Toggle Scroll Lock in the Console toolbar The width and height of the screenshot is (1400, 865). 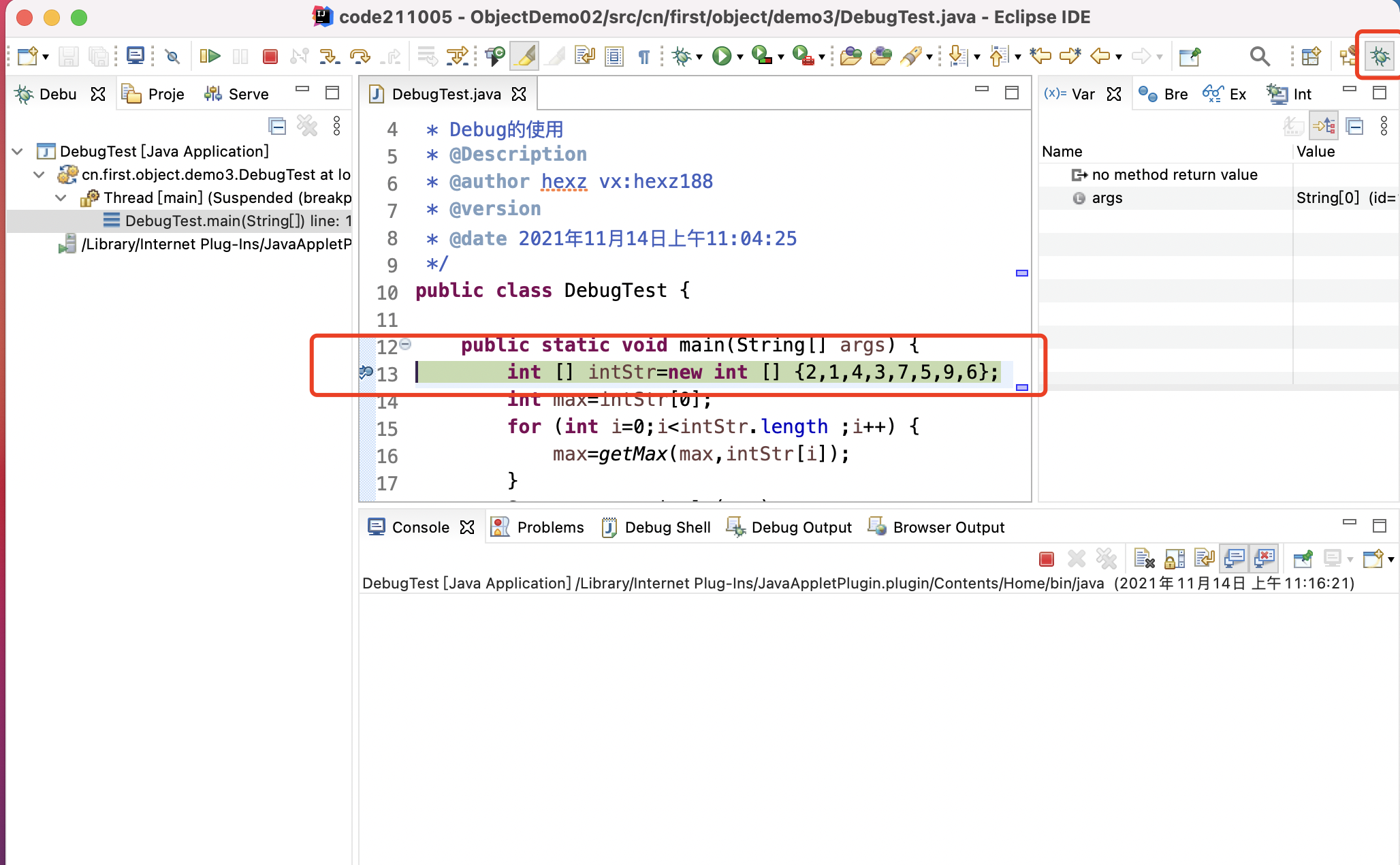[1175, 559]
